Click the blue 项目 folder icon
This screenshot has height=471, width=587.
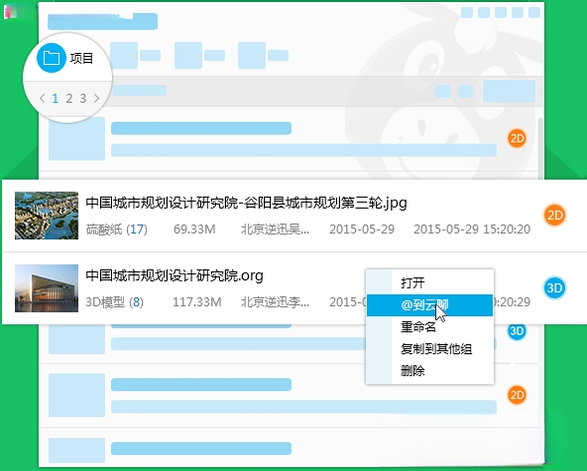[x=51, y=58]
